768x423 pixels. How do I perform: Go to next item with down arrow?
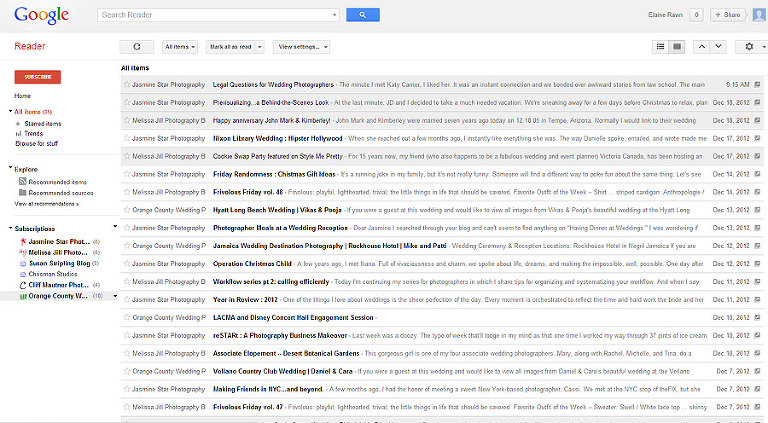[x=718, y=47]
